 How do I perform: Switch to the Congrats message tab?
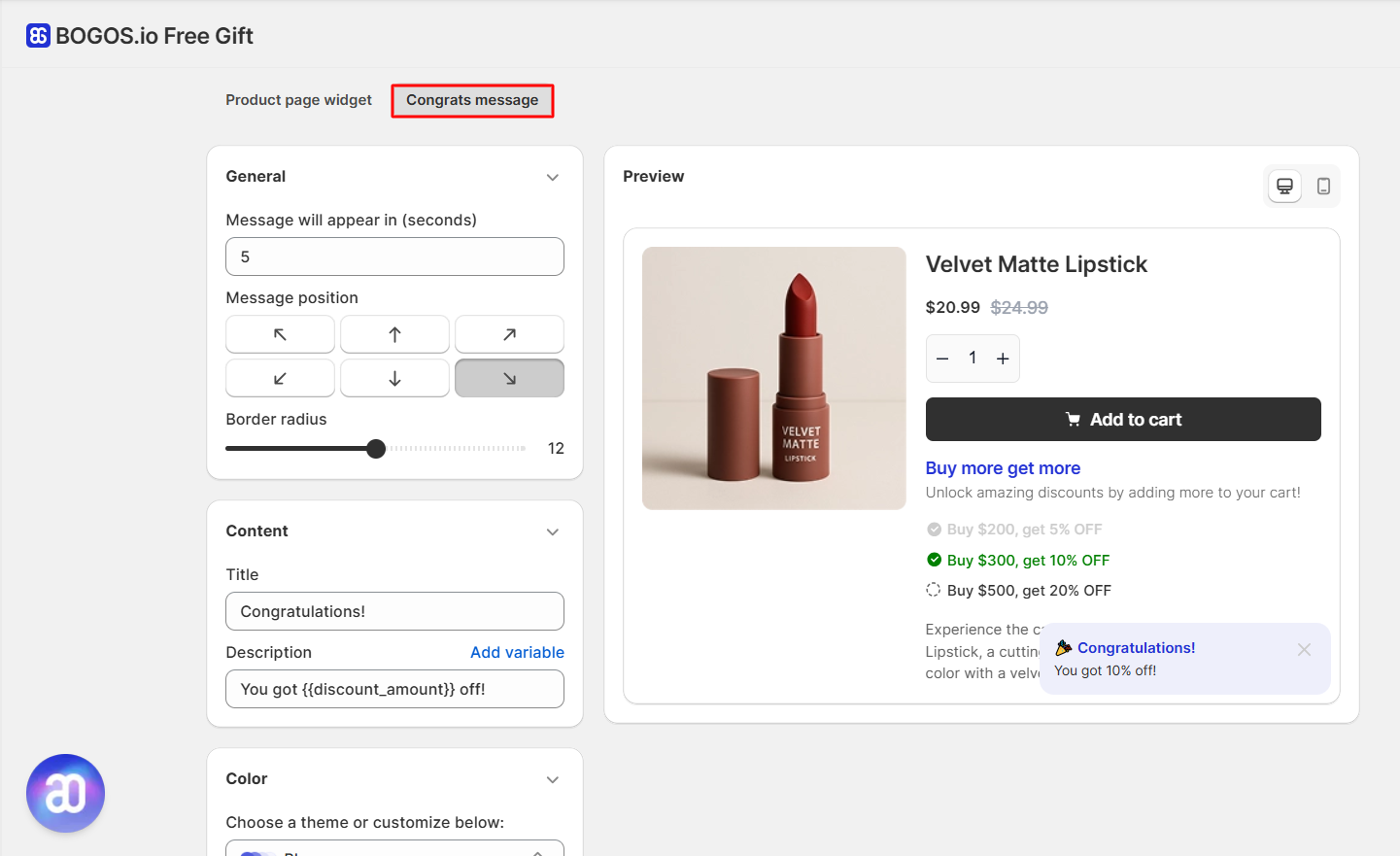pyautogui.click(x=472, y=100)
